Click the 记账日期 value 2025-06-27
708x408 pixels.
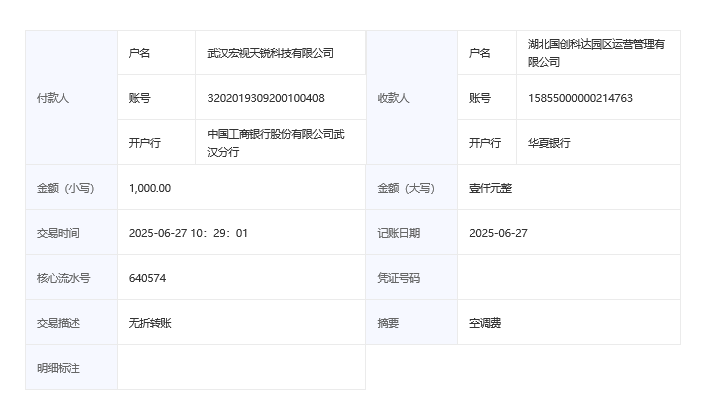[498, 233]
